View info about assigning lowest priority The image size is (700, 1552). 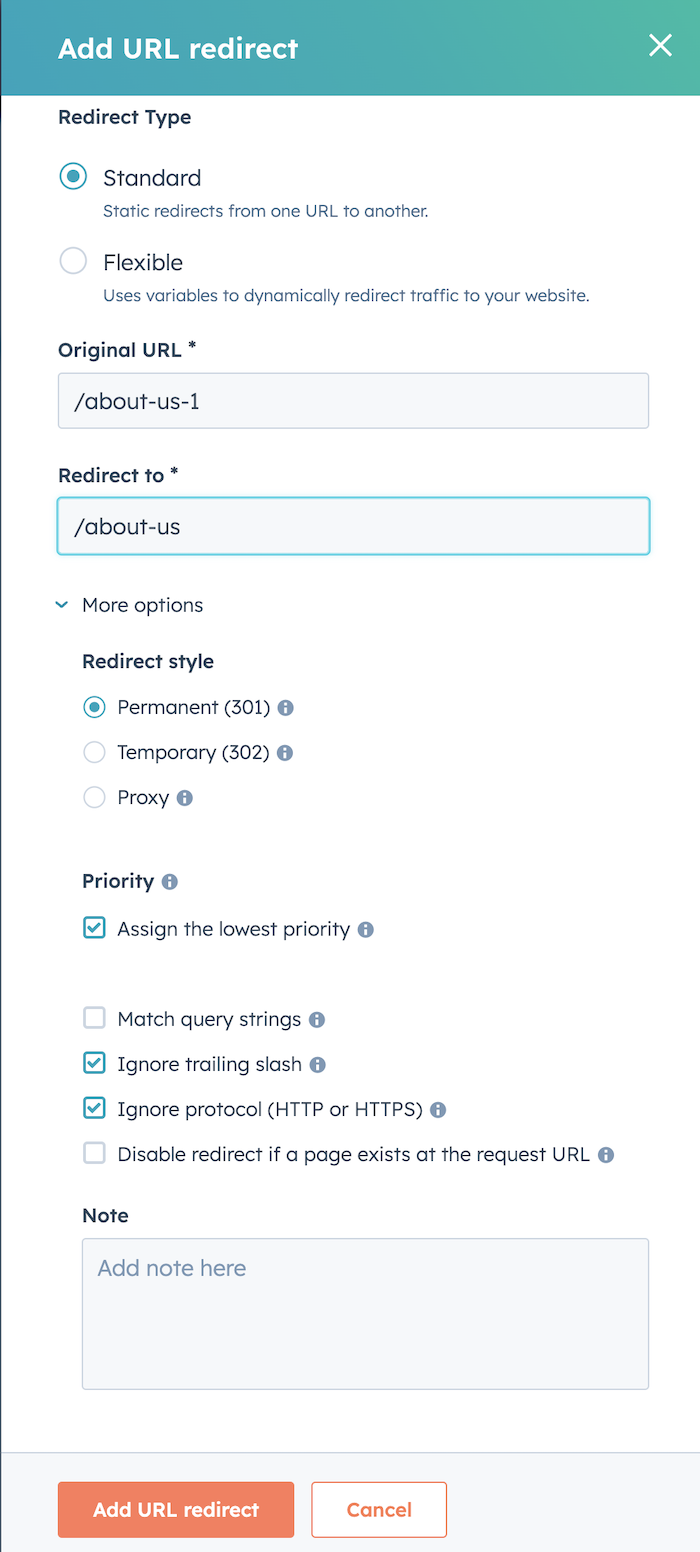(365, 929)
